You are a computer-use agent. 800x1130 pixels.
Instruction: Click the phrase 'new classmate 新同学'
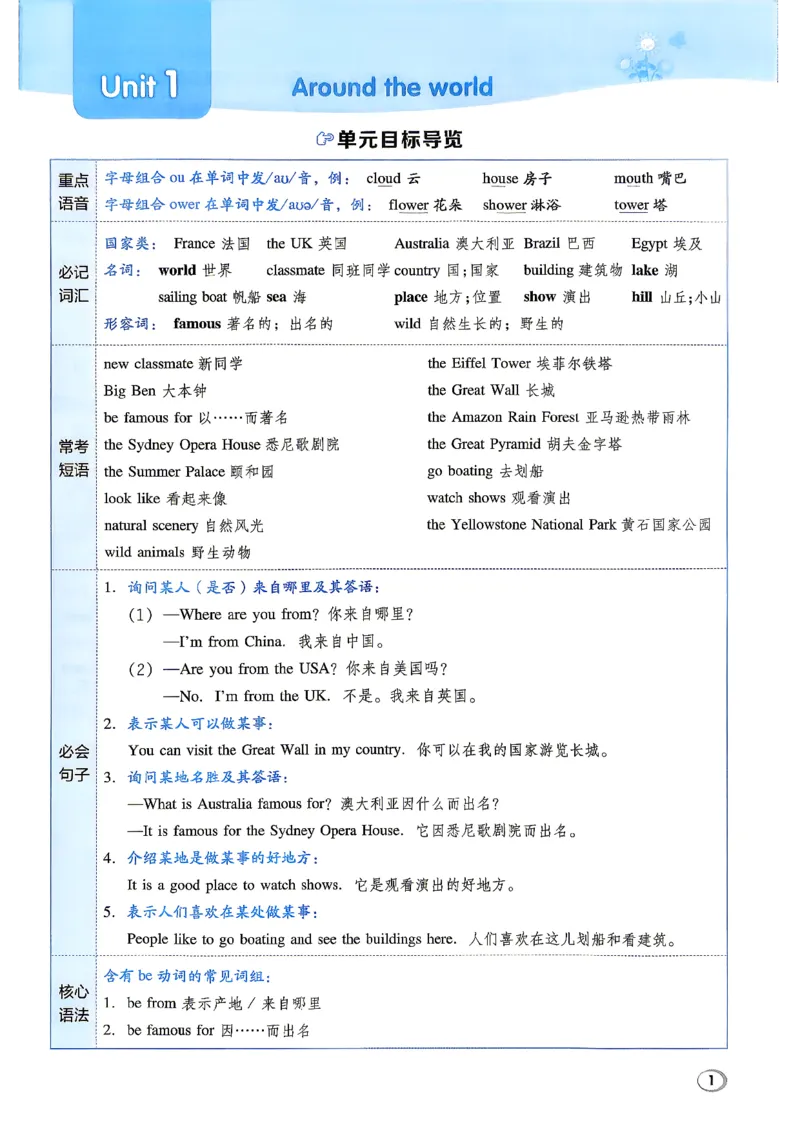click(x=173, y=364)
